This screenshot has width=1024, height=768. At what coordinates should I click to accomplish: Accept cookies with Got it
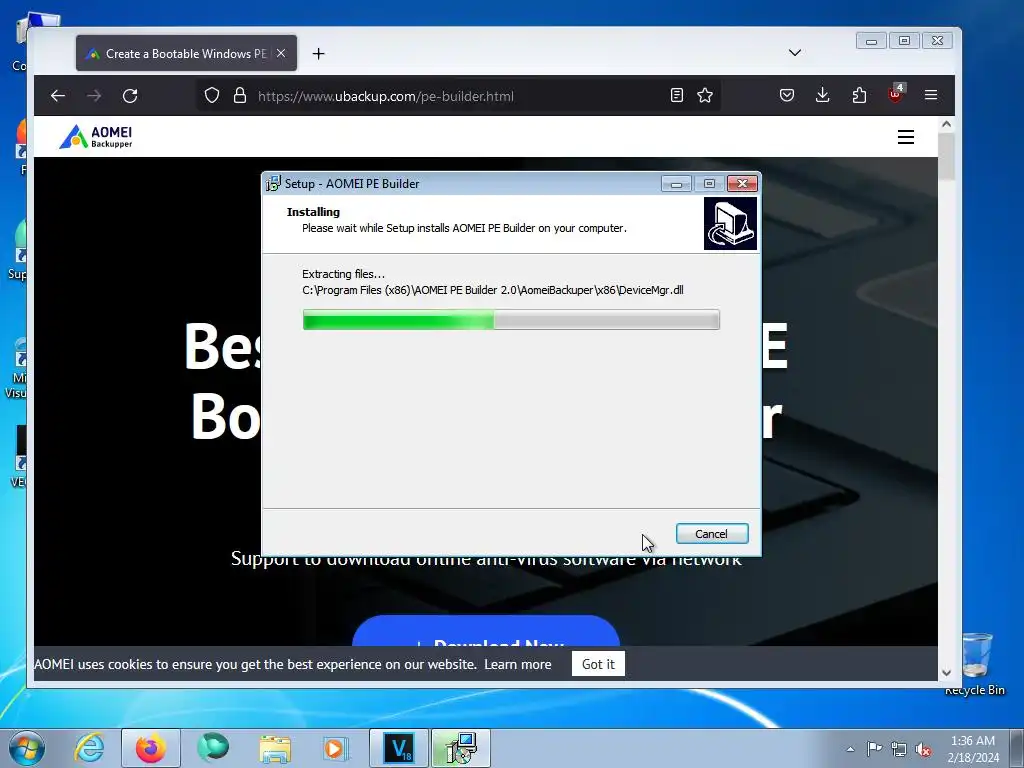pos(598,664)
